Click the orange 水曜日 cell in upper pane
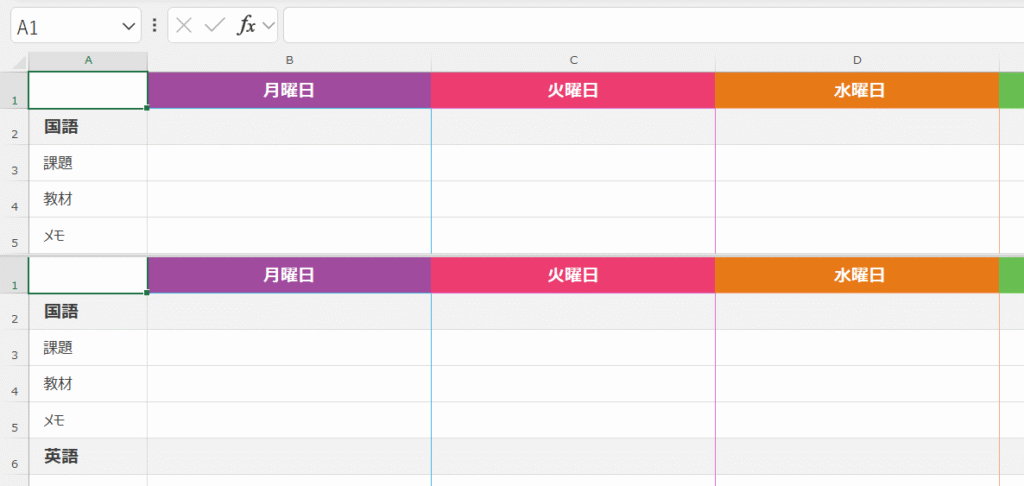Viewport: 1024px width, 486px height. pos(857,90)
